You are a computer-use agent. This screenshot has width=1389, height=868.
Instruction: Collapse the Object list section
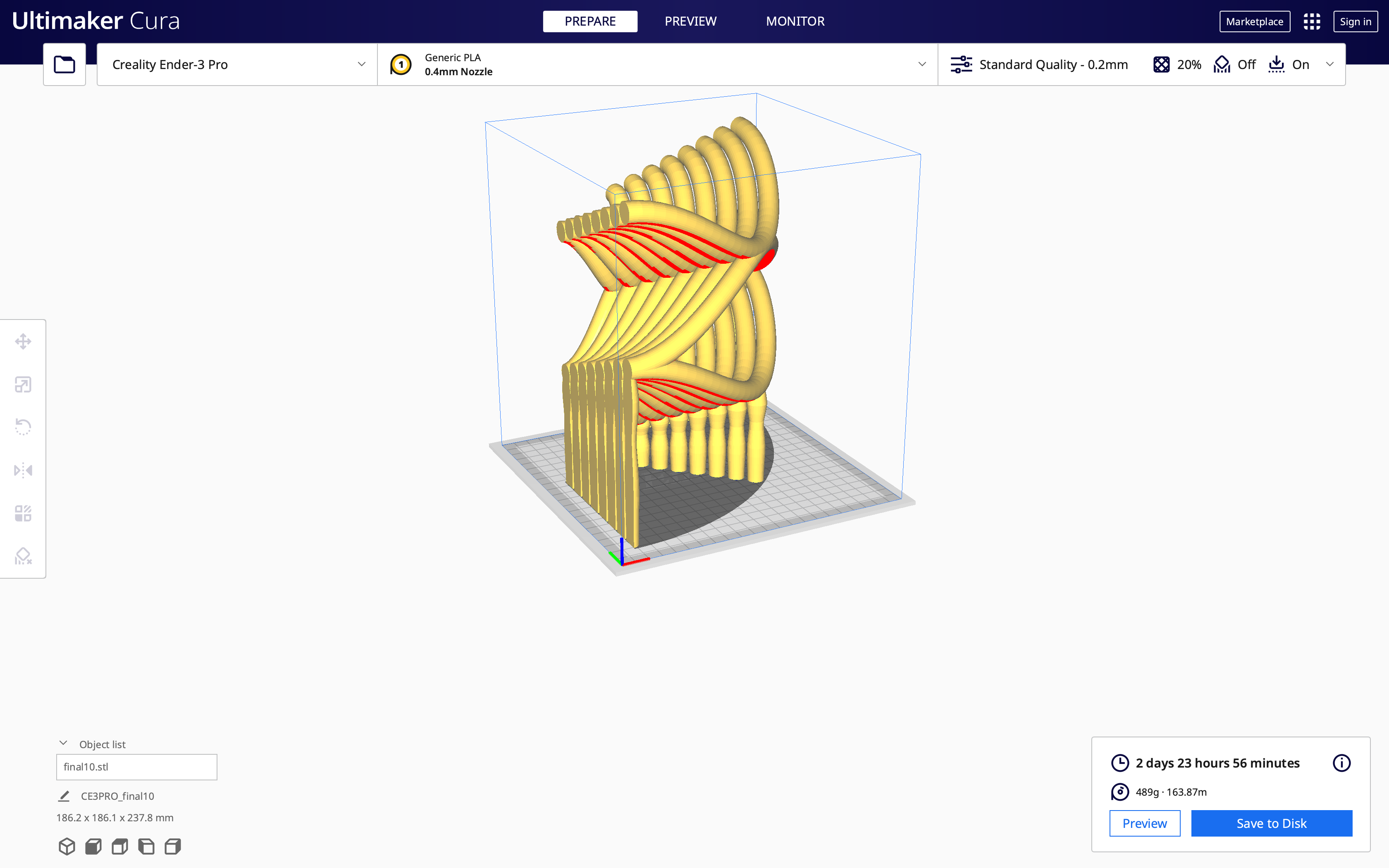63,744
